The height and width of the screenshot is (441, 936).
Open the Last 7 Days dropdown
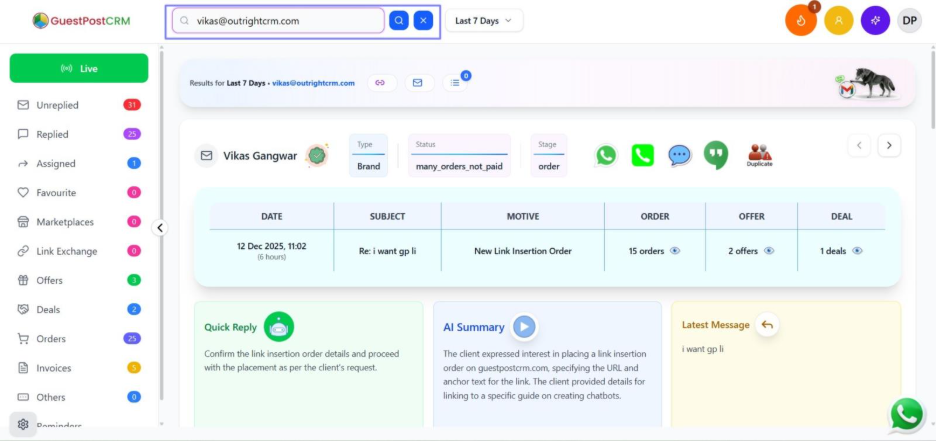click(484, 20)
